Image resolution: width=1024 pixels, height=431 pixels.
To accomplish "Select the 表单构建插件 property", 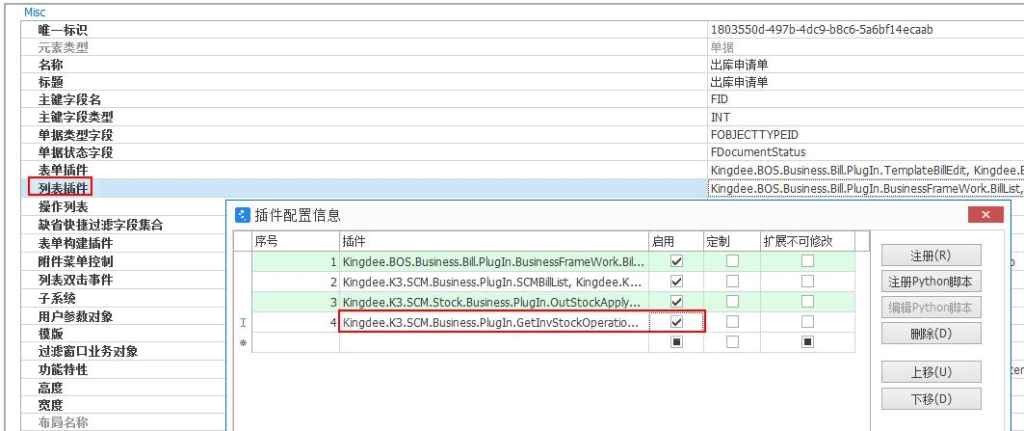I will tap(75, 244).
